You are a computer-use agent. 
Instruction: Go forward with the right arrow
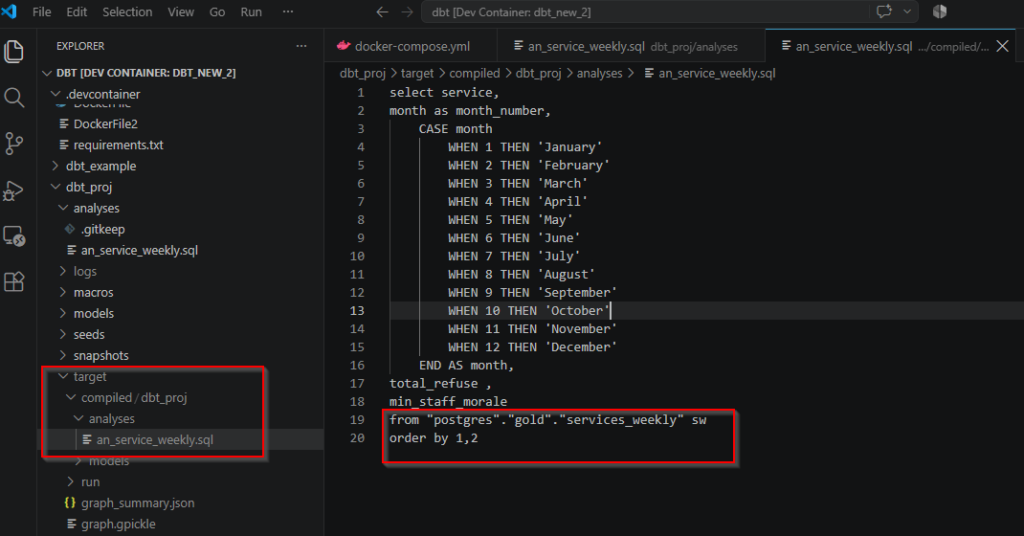tap(407, 12)
